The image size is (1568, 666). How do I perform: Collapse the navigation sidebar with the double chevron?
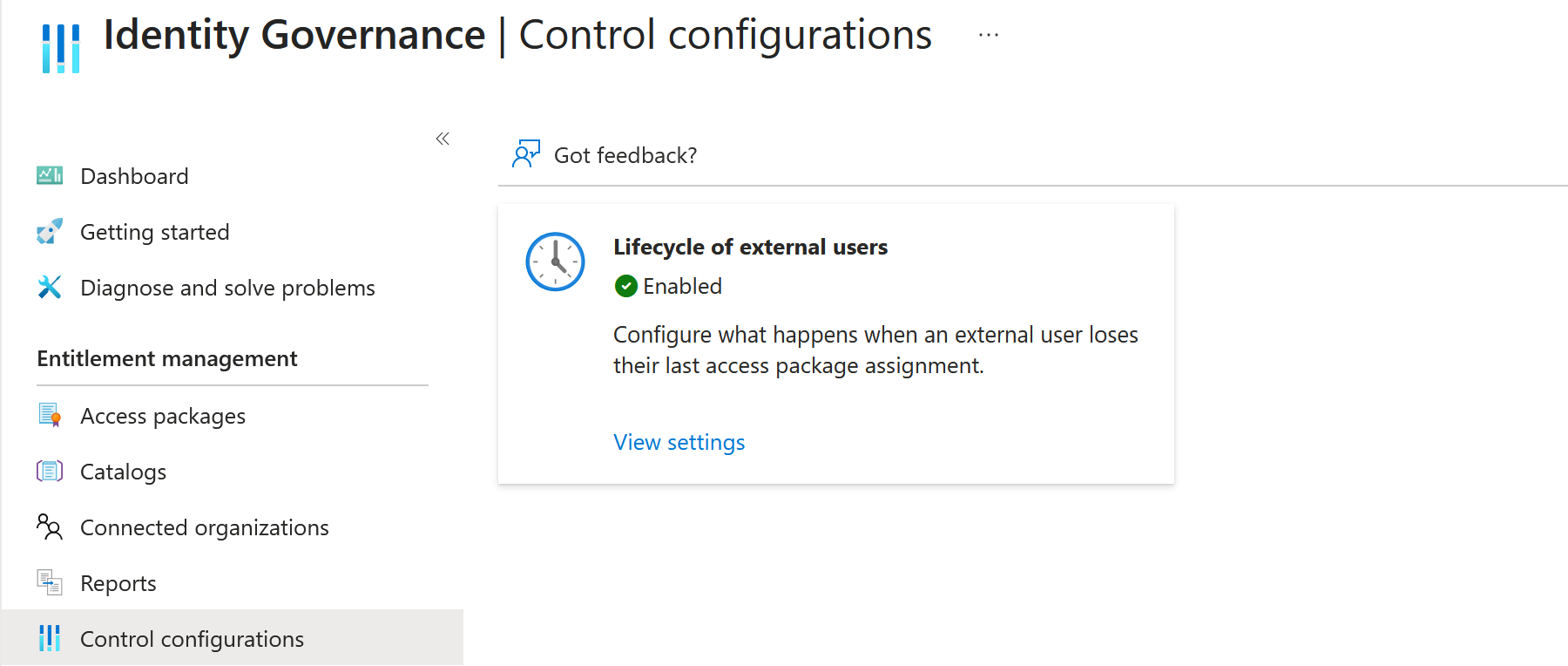(x=442, y=139)
